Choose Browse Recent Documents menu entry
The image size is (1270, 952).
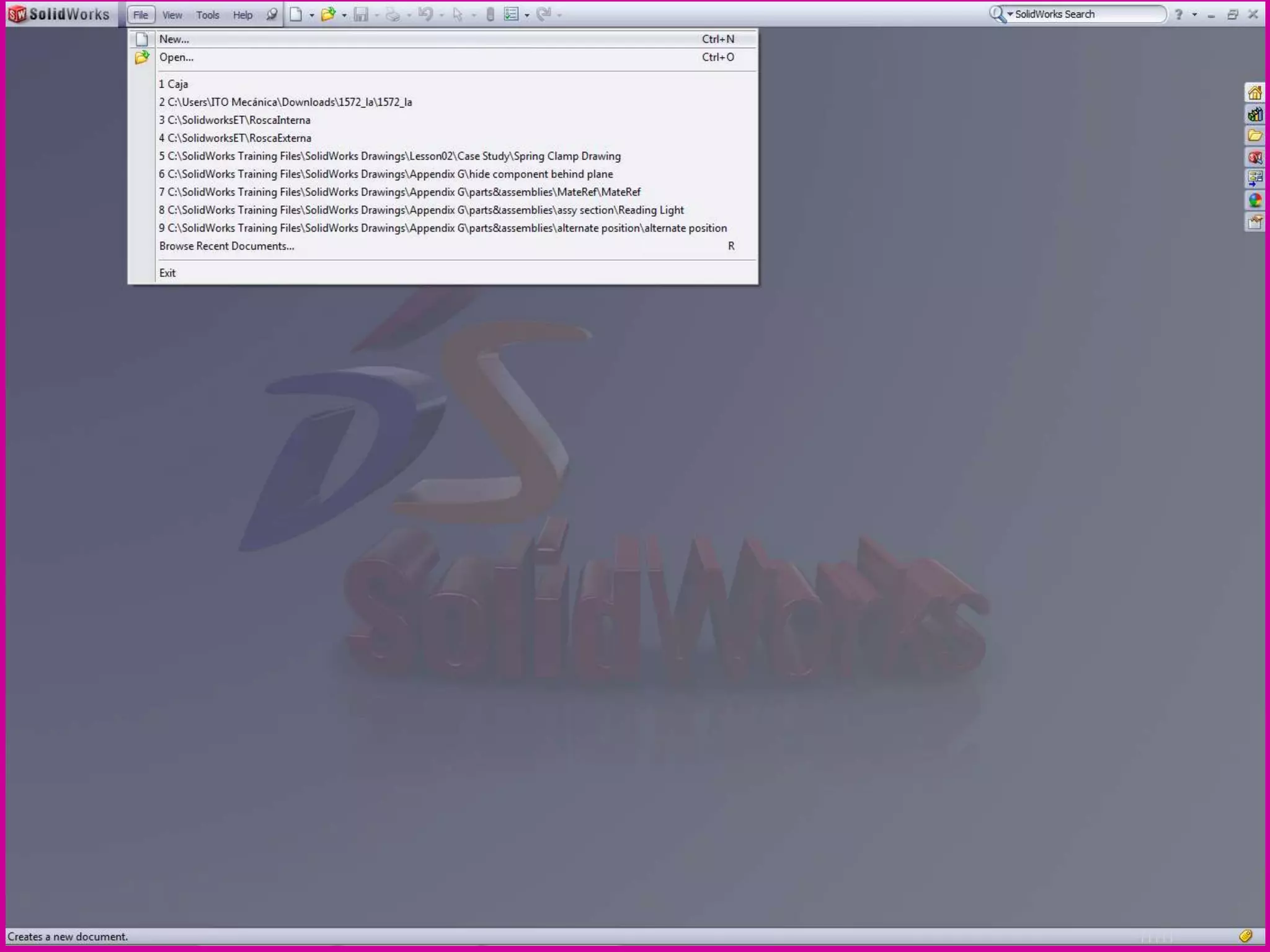[x=227, y=246]
